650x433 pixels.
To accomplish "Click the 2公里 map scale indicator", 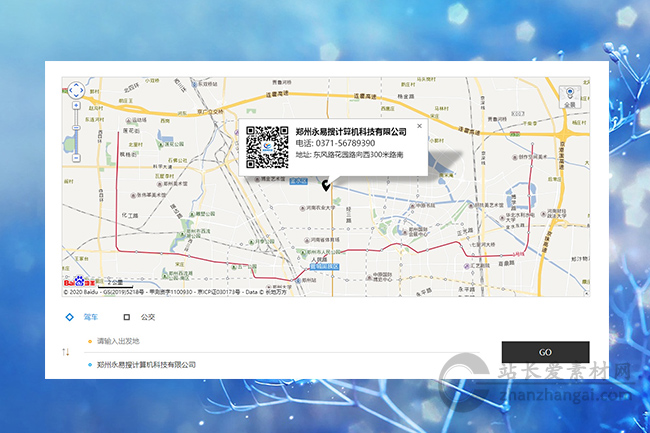I will tap(115, 283).
